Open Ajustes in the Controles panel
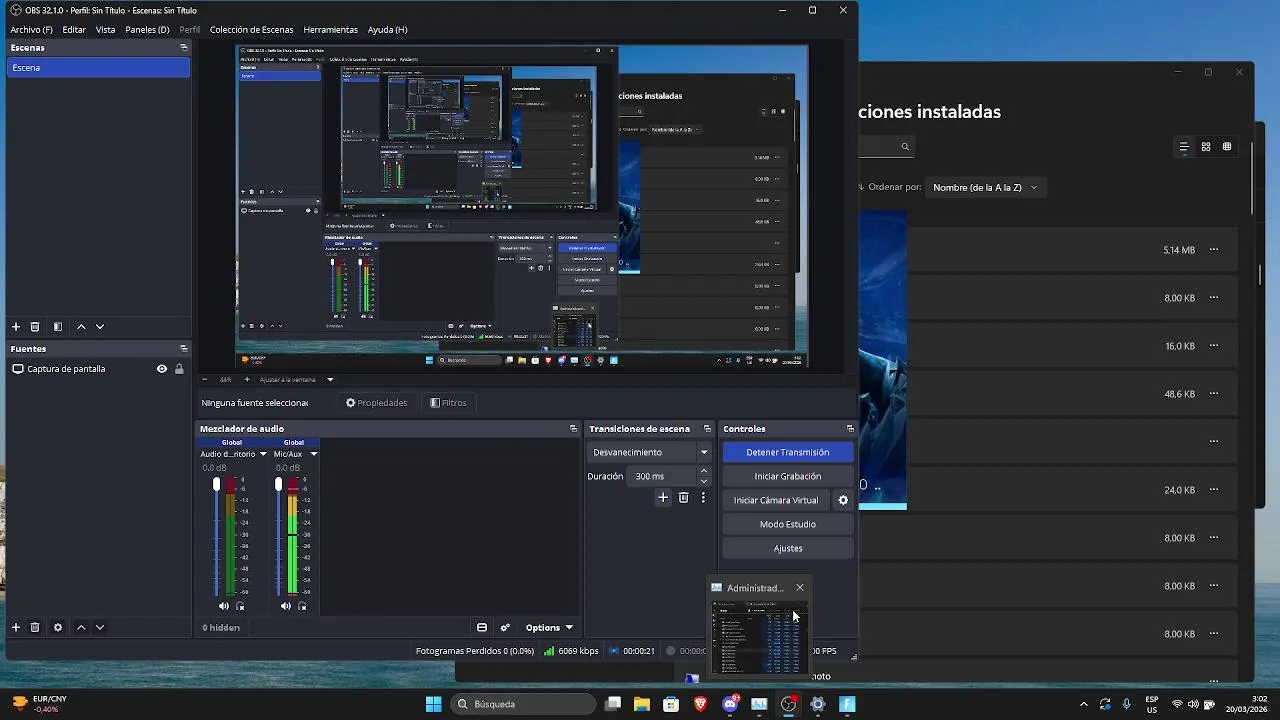The image size is (1280, 720). 788,548
